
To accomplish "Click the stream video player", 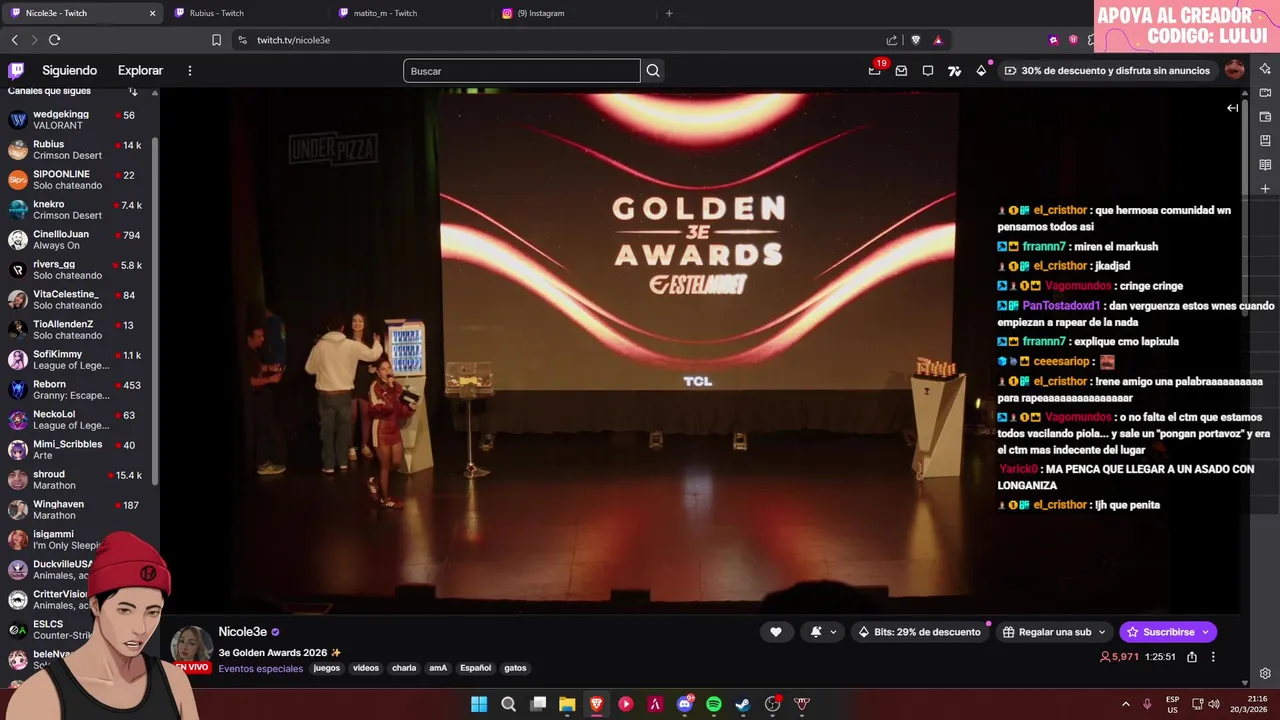I will 700,350.
